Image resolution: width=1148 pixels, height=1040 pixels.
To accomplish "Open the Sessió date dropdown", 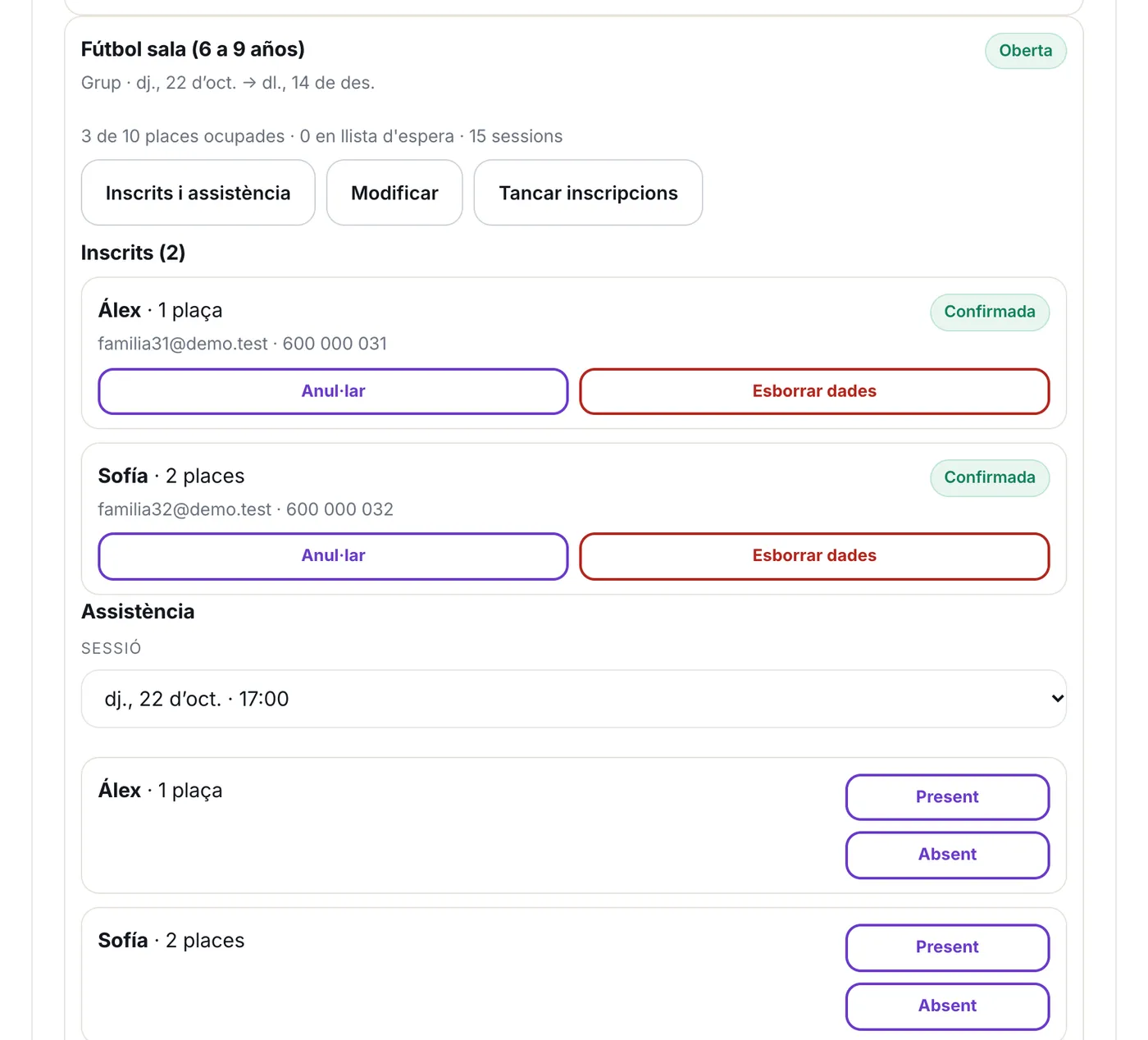I will pyautogui.click(x=574, y=699).
